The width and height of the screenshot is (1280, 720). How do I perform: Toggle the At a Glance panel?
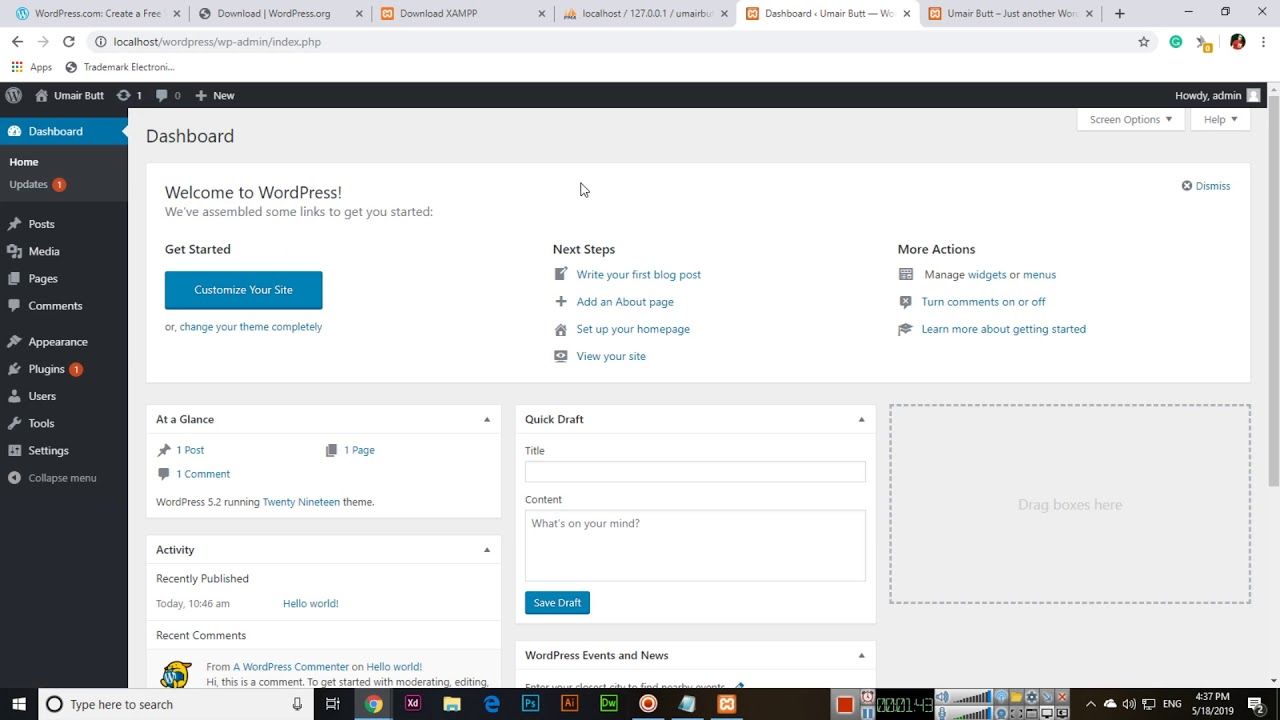[487, 420]
